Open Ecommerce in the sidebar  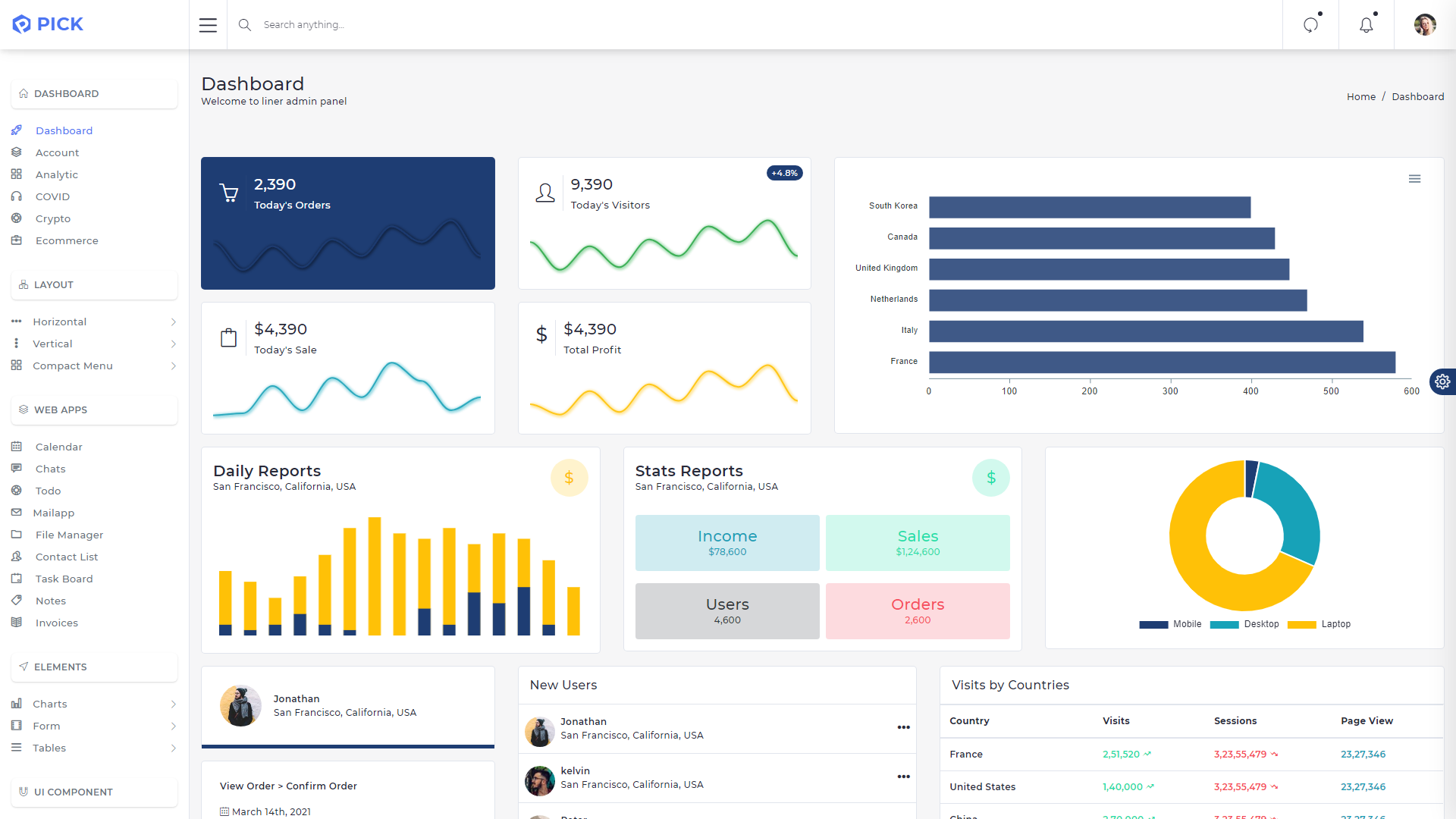click(67, 240)
